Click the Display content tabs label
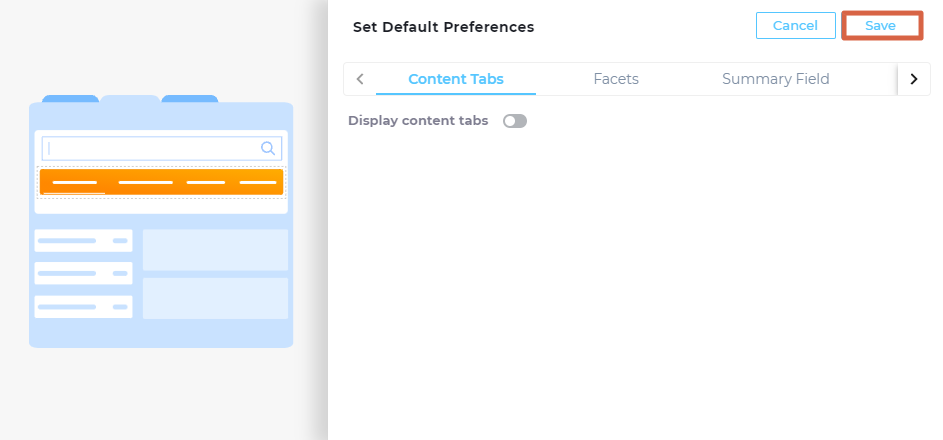This screenshot has height=440, width=943. point(418,121)
